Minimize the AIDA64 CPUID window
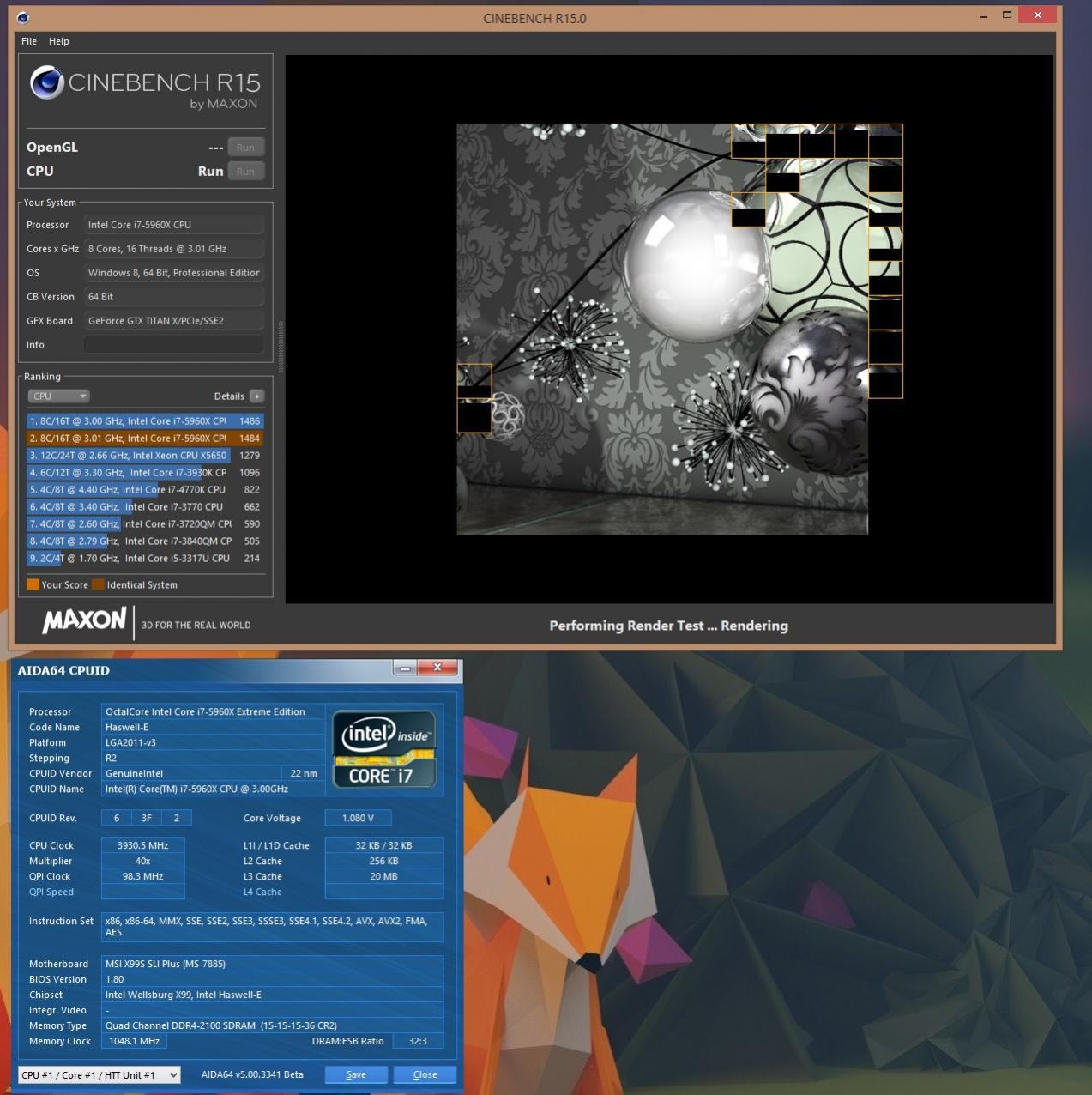1092x1095 pixels. click(x=406, y=668)
